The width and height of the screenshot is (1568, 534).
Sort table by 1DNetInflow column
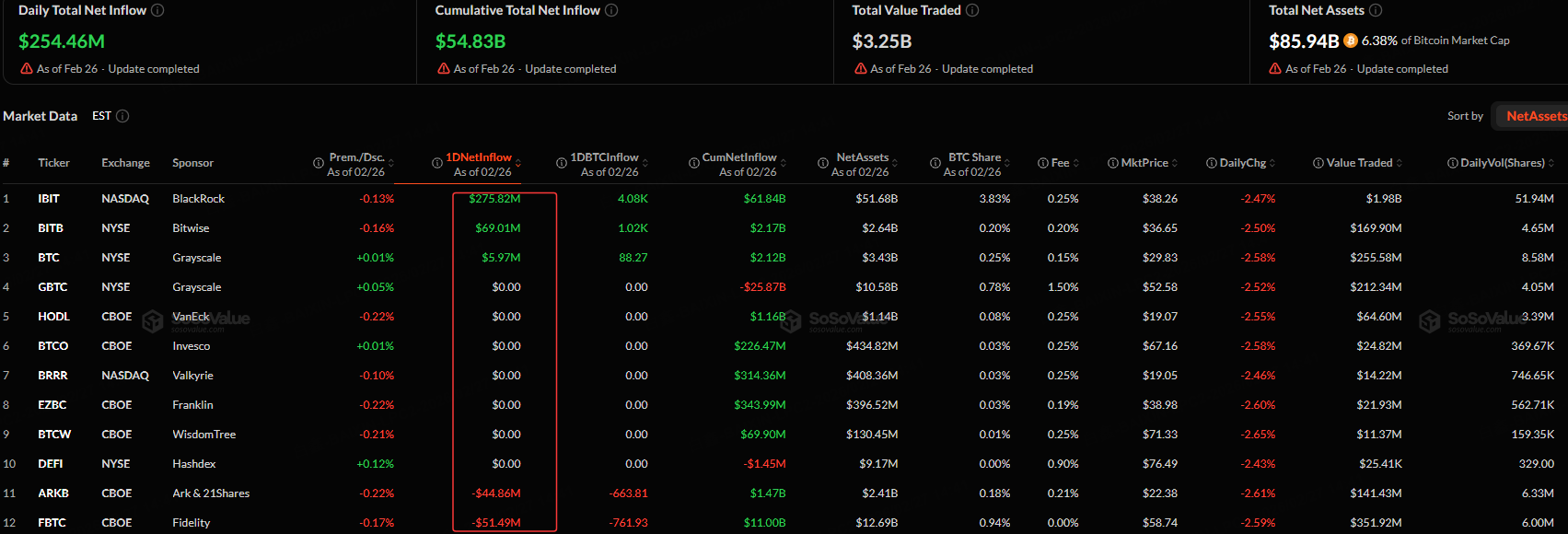[x=479, y=157]
